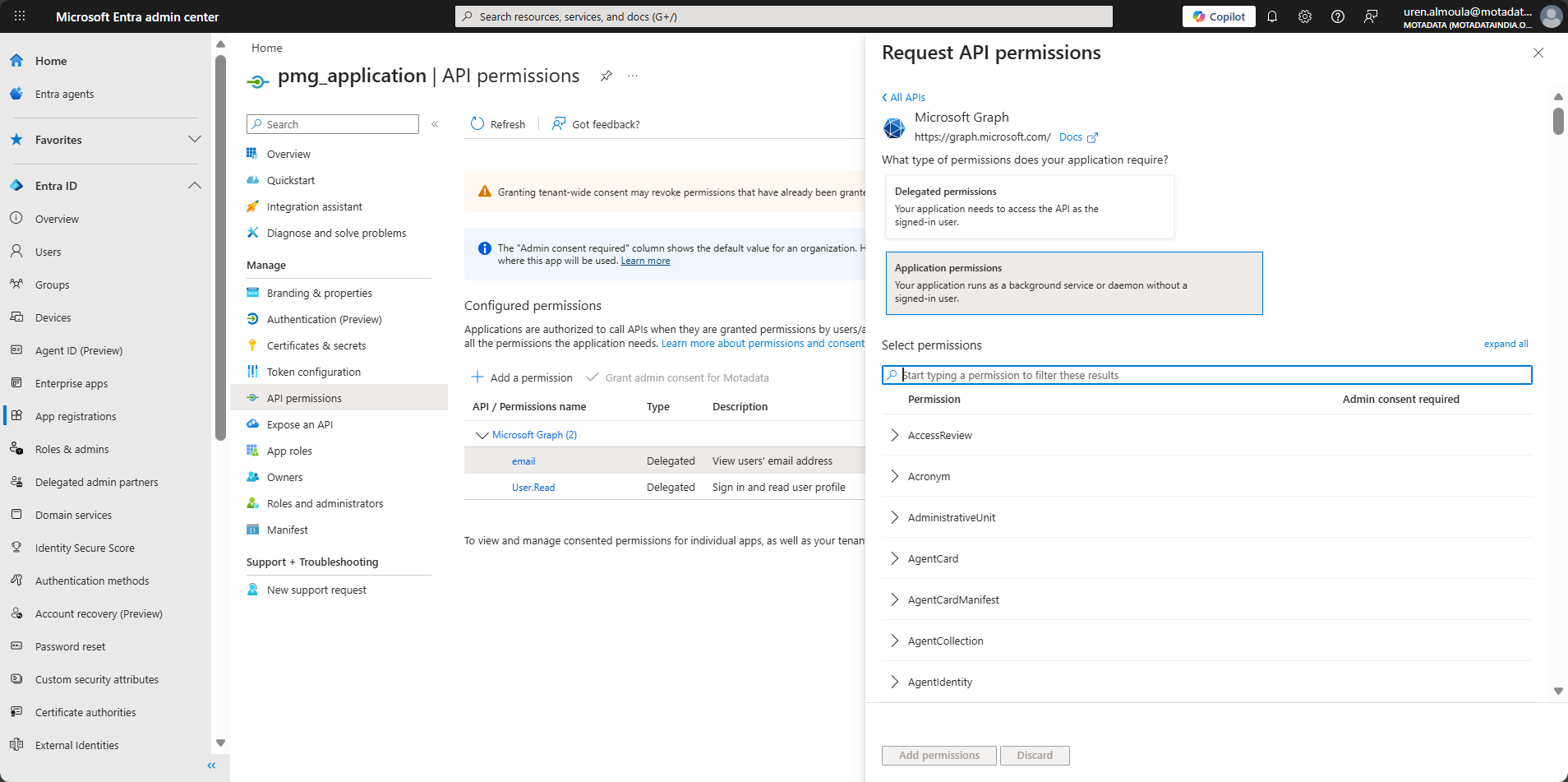Select the Application permissions card
1568x782 pixels.
pos(1073,284)
